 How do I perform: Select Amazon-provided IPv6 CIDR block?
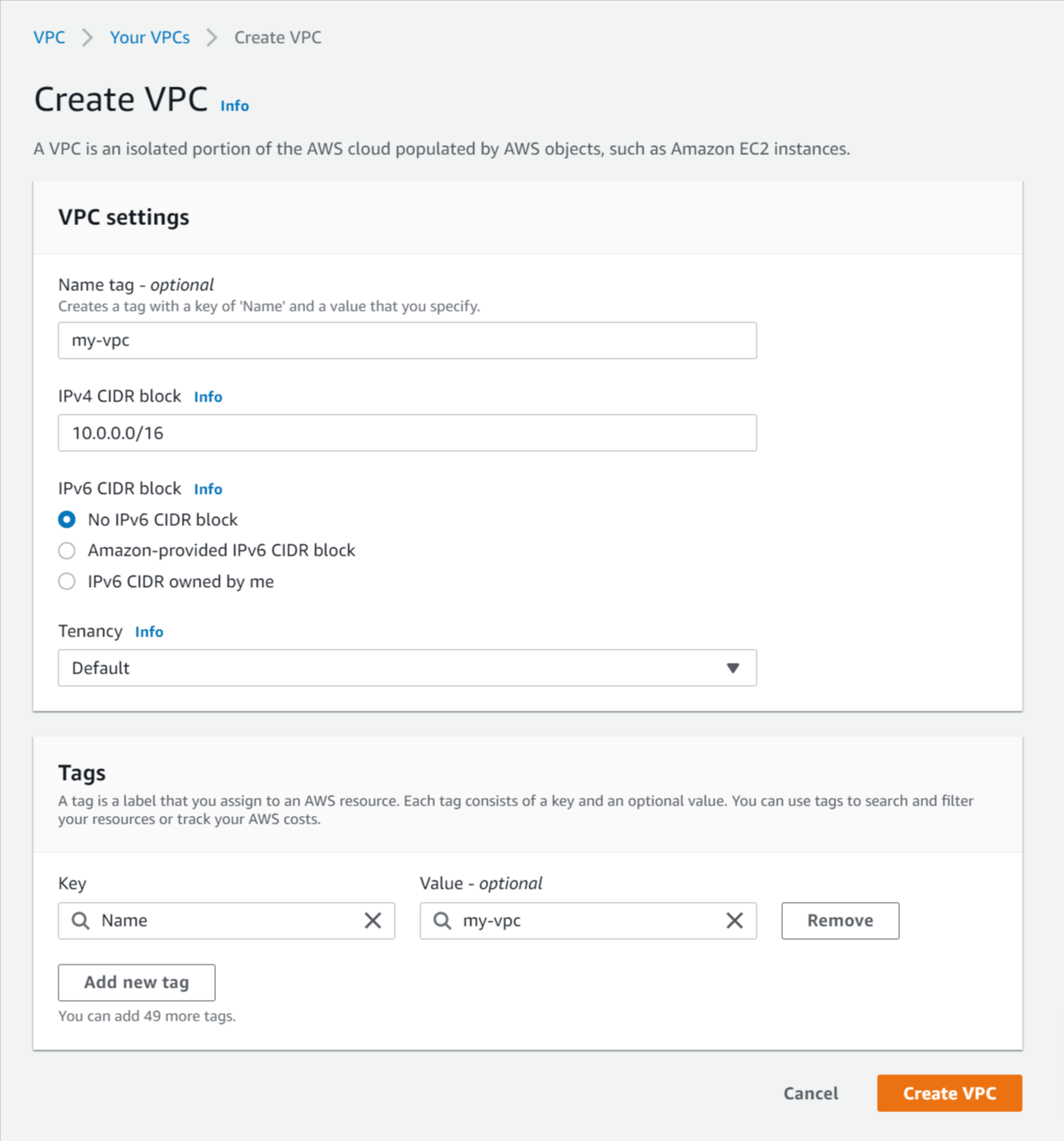(68, 551)
